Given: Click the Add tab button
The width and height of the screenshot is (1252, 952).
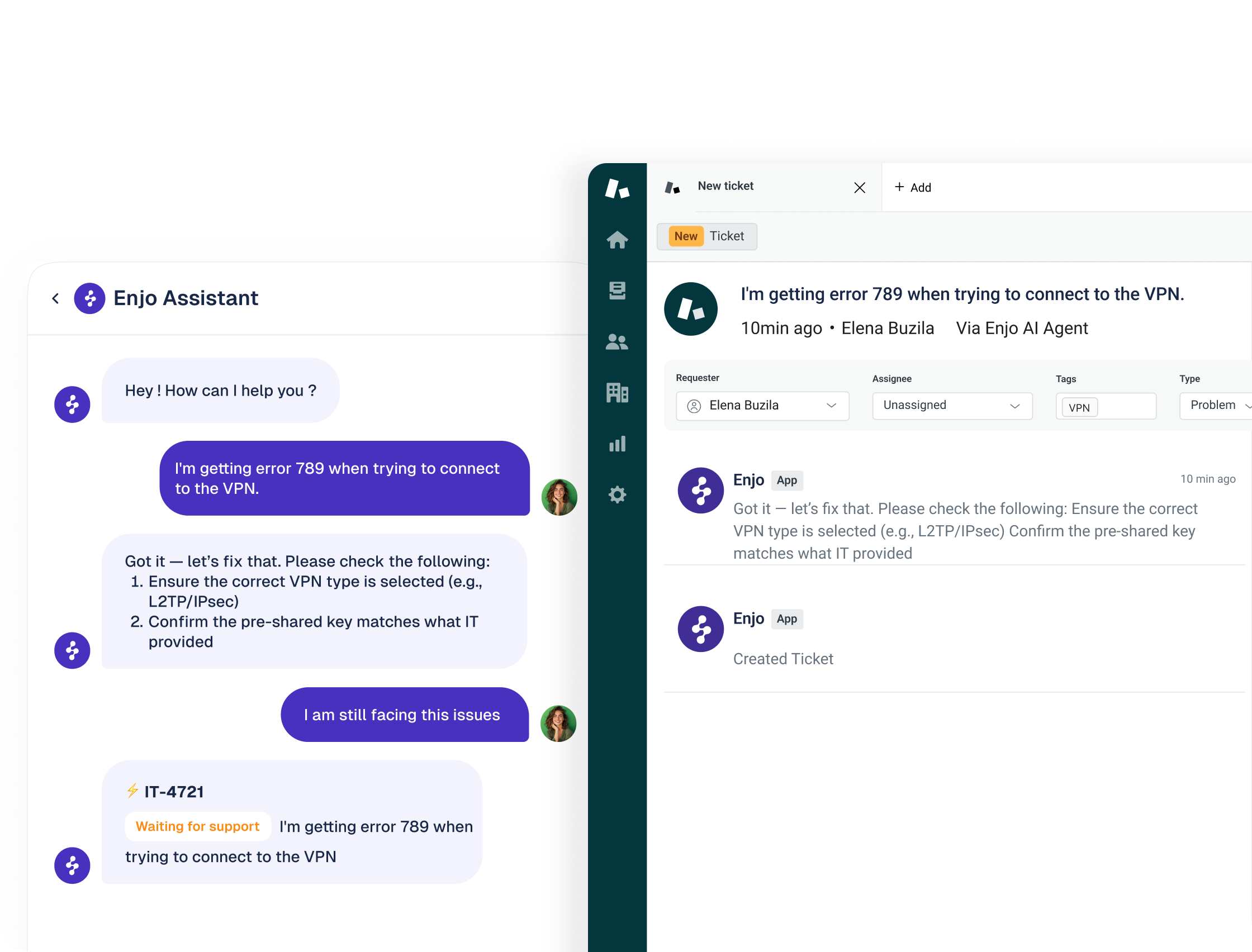Looking at the screenshot, I should click(913, 188).
